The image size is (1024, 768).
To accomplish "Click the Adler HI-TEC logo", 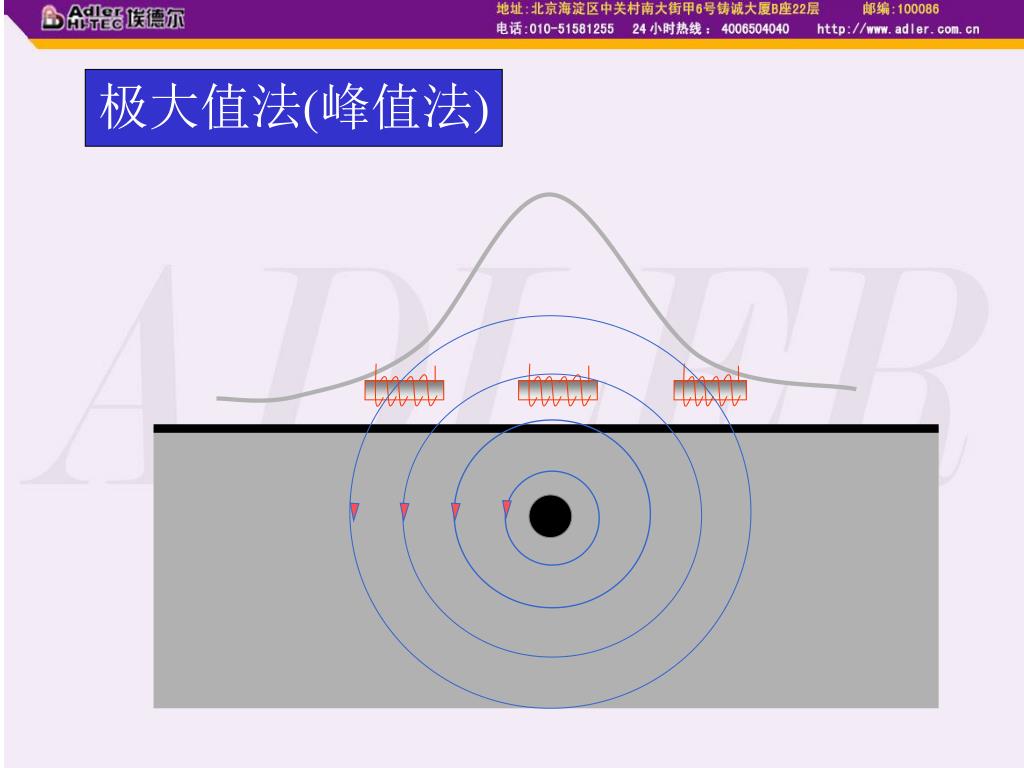I will click(112, 18).
